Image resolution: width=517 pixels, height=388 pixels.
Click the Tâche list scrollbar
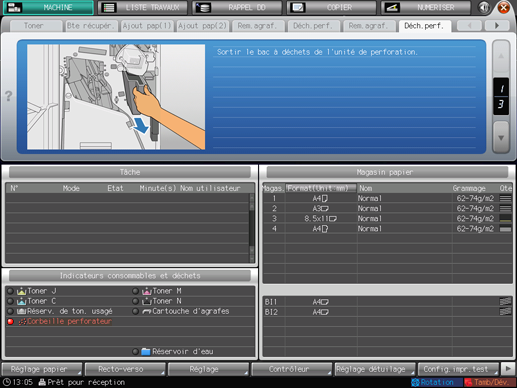point(252,228)
